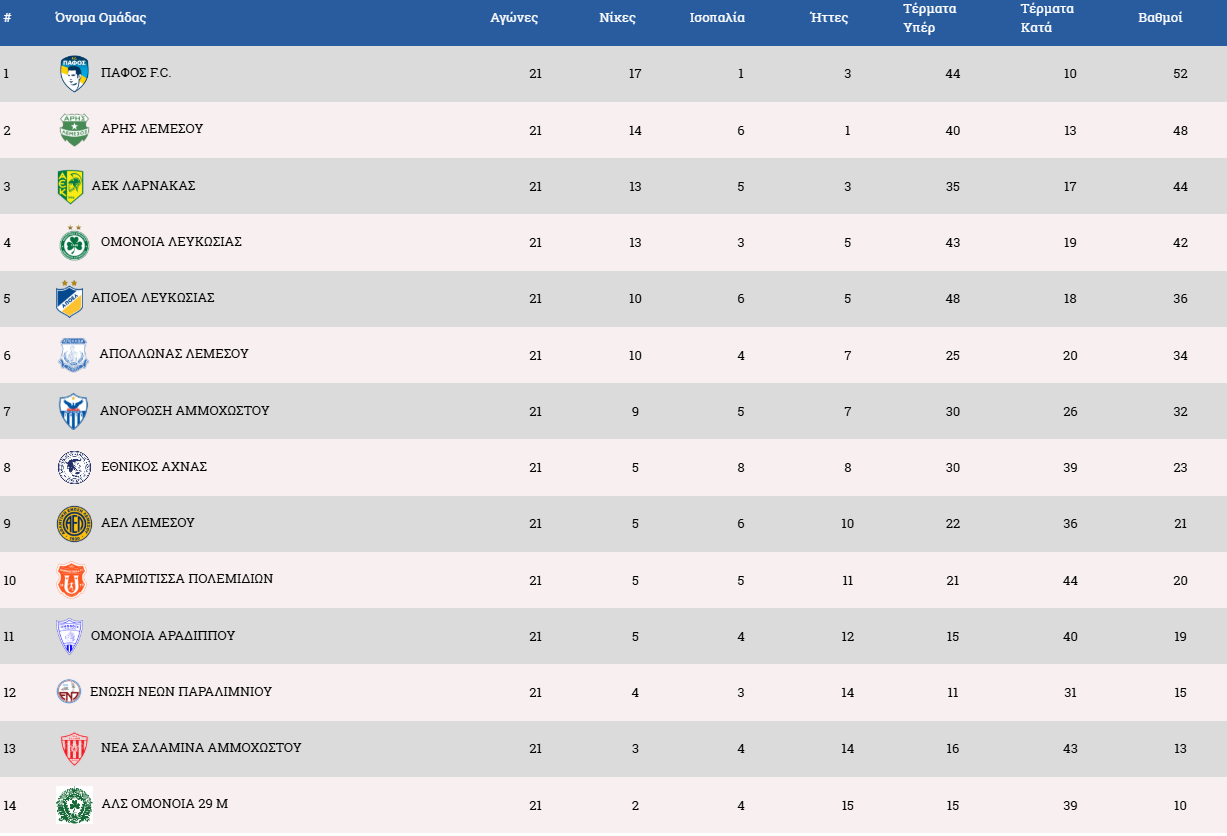Open the ΟΜΟΝΟΙΑ ΑΡΑΔΙΠΠΟΥ team name link
The width and height of the screenshot is (1227, 836).
[163, 636]
